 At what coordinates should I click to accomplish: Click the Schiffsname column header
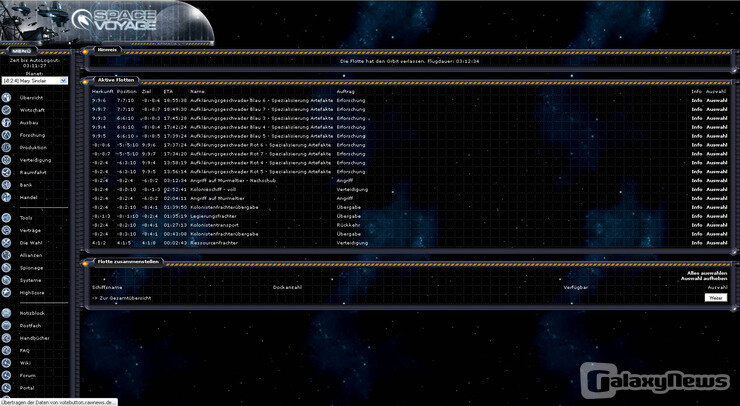point(107,287)
